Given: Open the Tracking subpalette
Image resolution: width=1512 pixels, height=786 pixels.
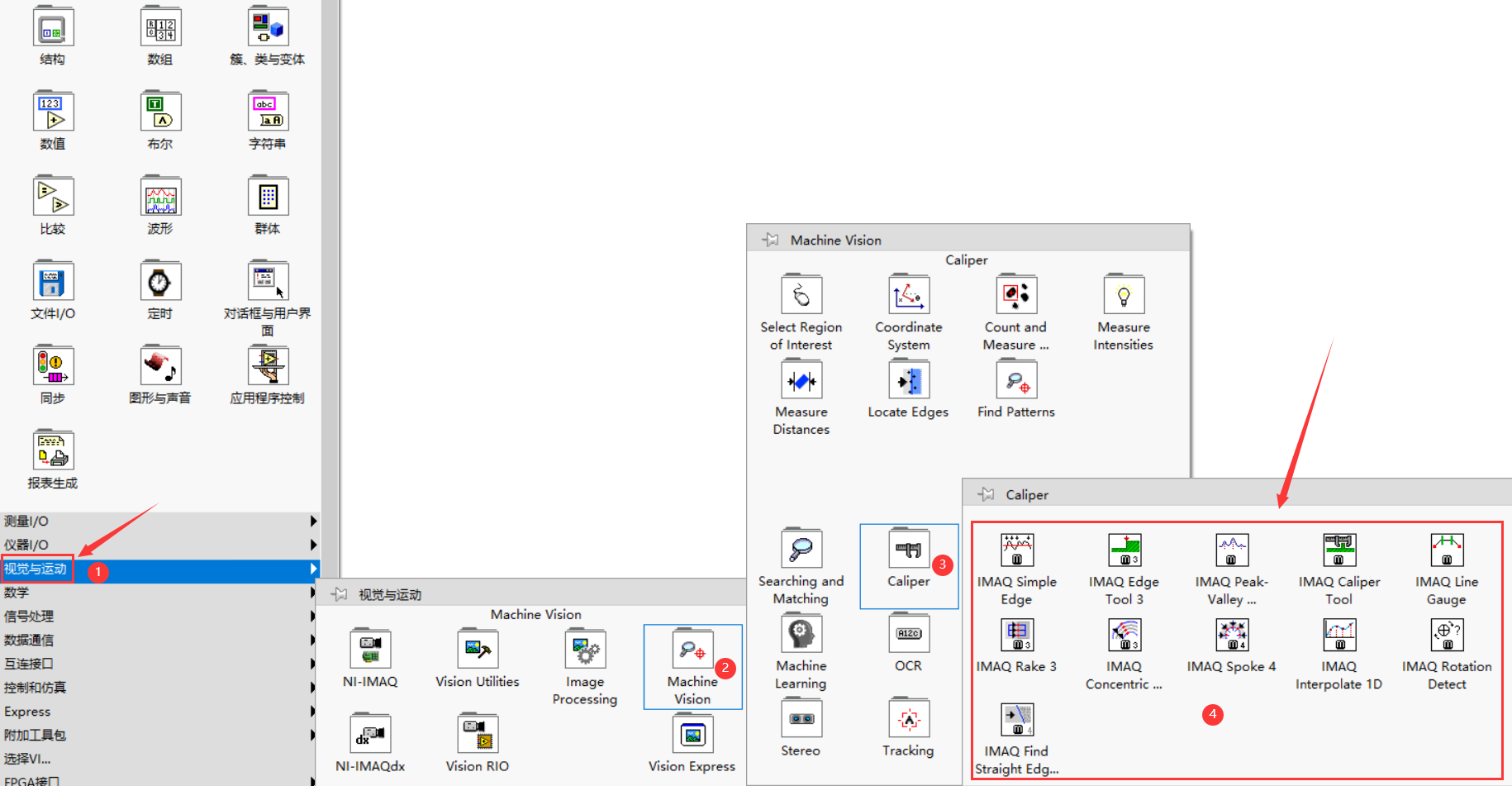Looking at the screenshot, I should pyautogui.click(x=909, y=718).
